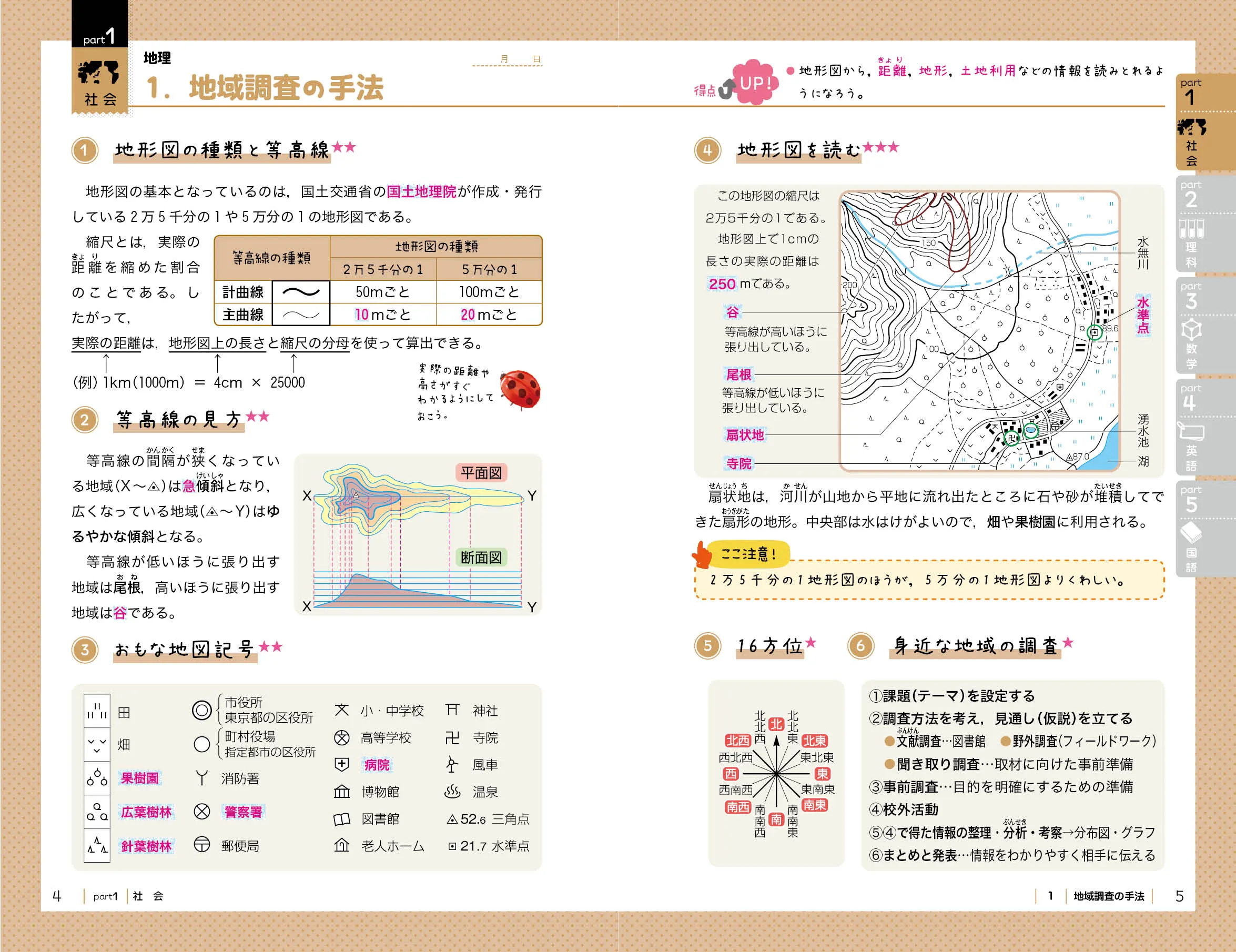Click the 寺院 label beside the map
The width and height of the screenshot is (1236, 952).
pos(738,463)
